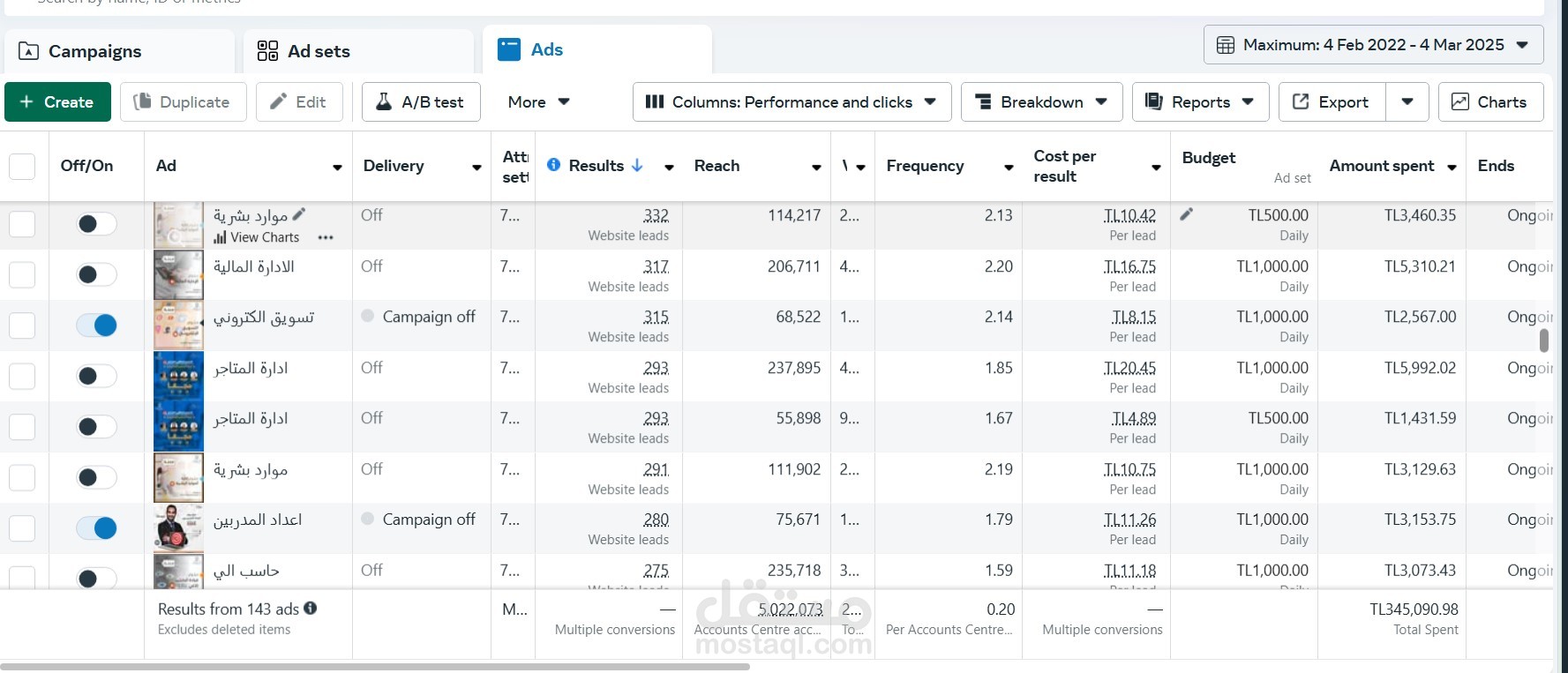Click the A/B test button

click(421, 102)
